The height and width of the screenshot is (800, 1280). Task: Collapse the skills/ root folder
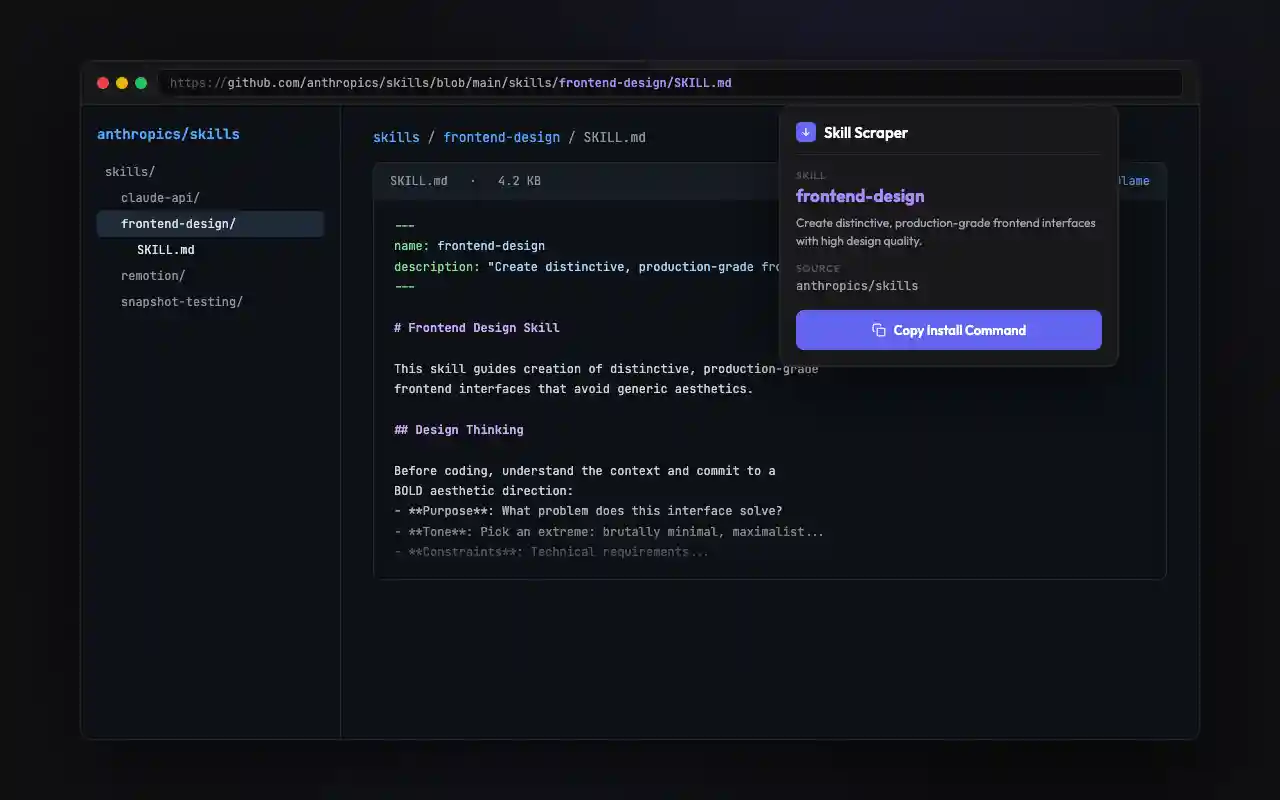click(130, 172)
